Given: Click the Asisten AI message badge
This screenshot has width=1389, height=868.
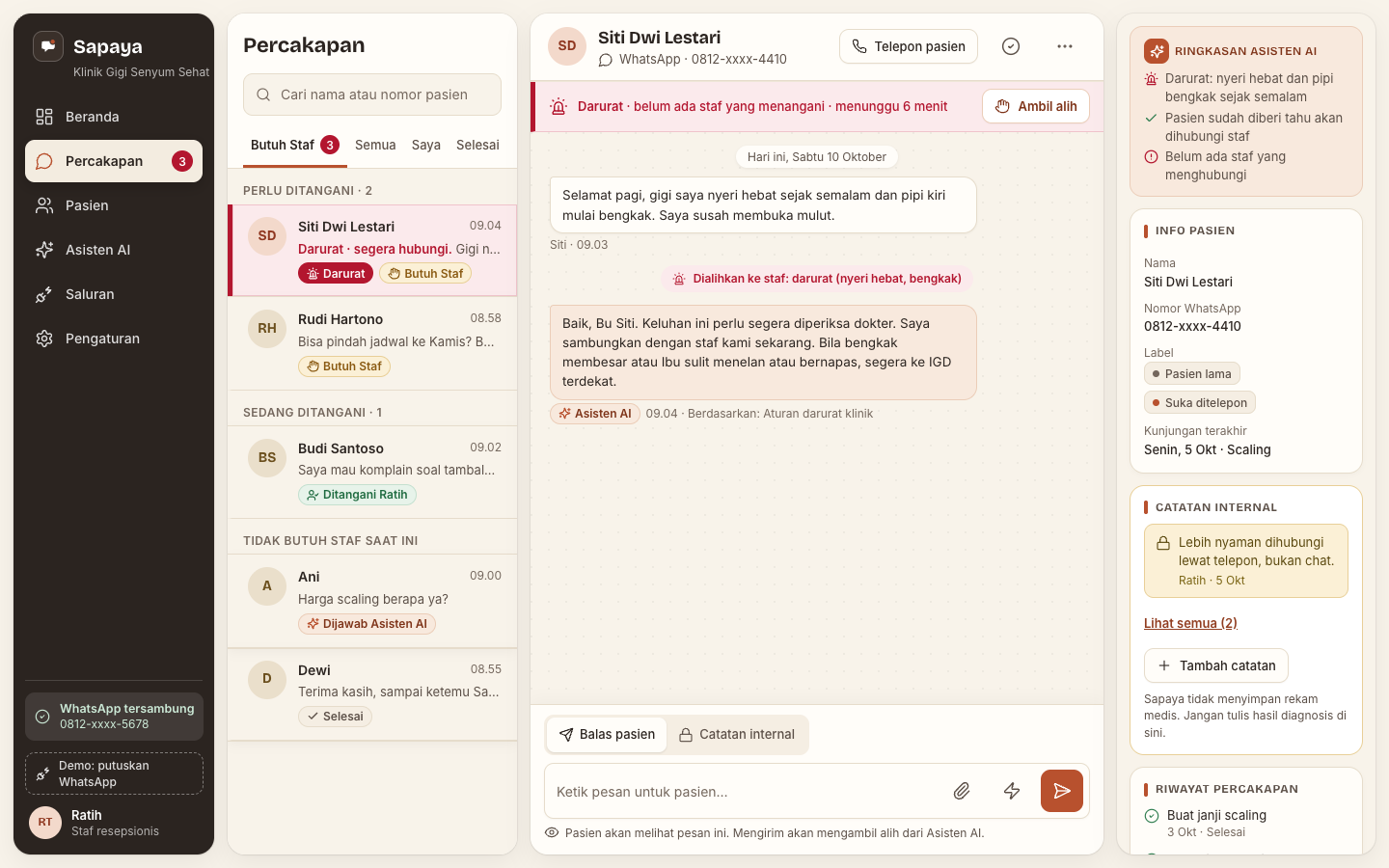Looking at the screenshot, I should (x=595, y=414).
